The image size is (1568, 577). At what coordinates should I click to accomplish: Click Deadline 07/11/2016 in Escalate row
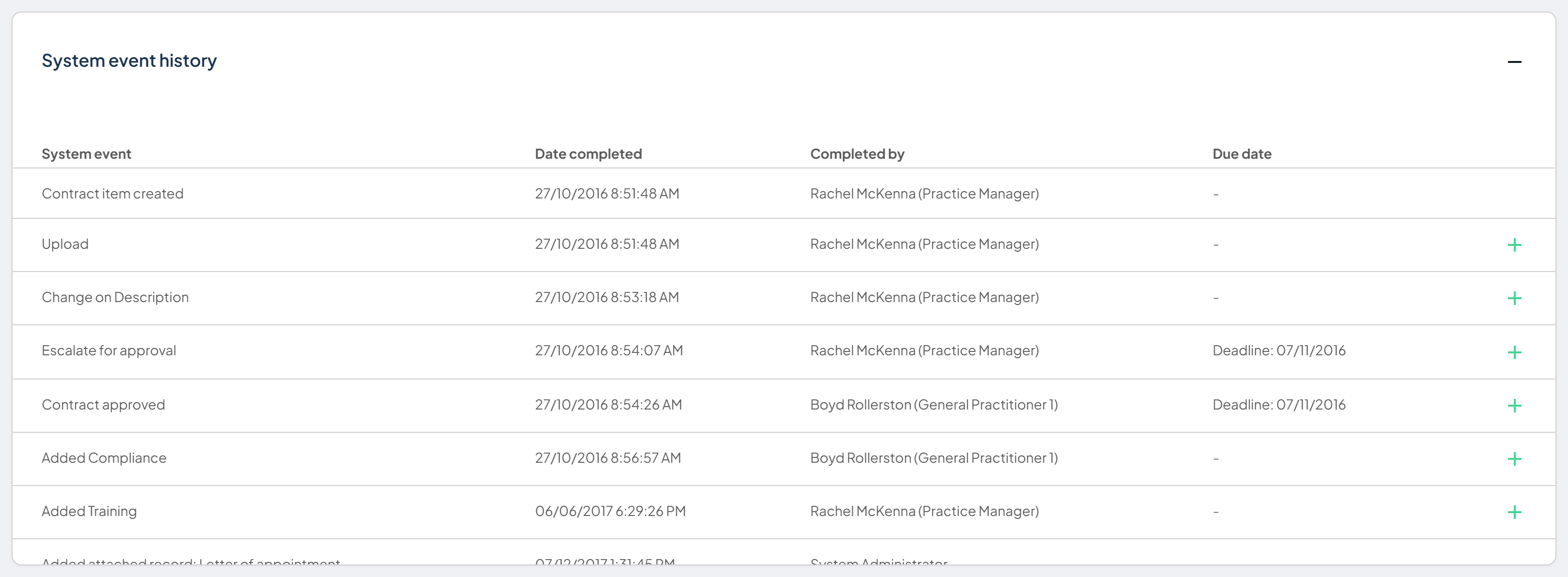(1279, 350)
